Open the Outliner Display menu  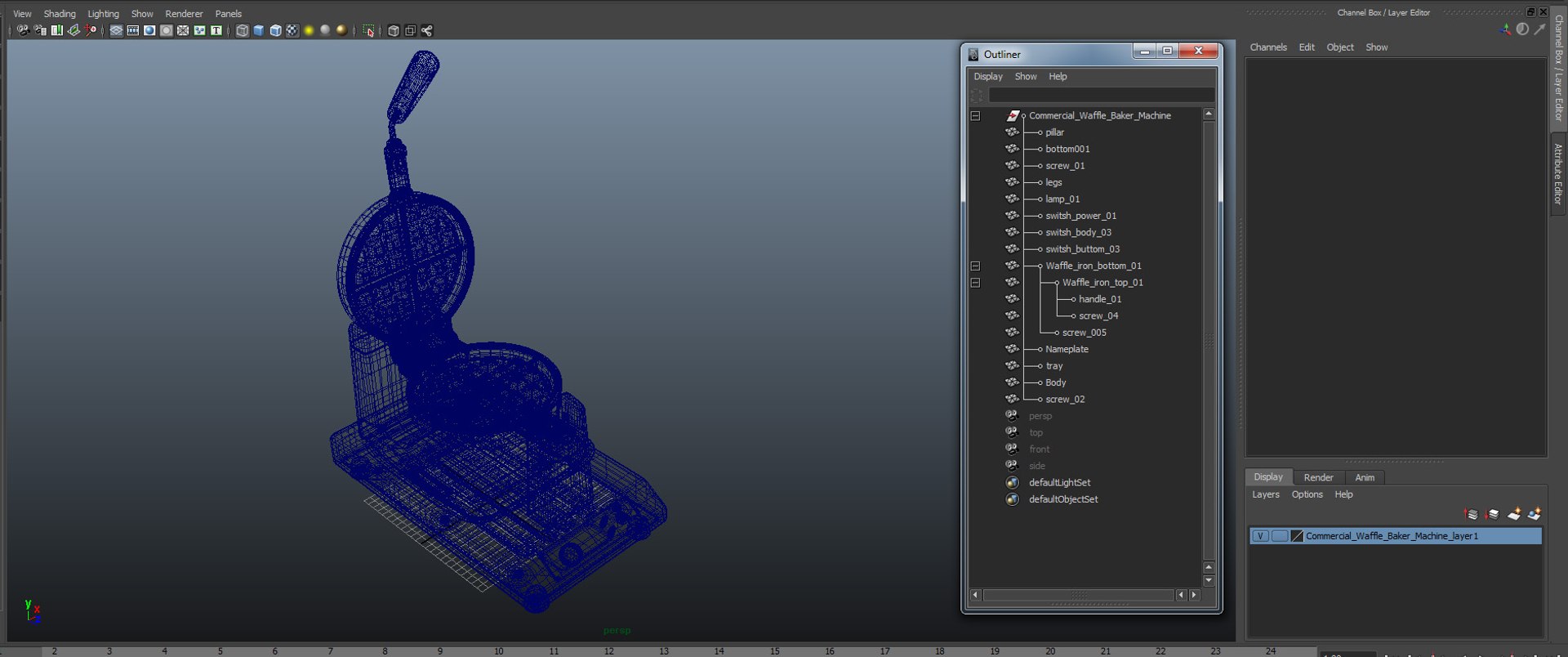[988, 77]
